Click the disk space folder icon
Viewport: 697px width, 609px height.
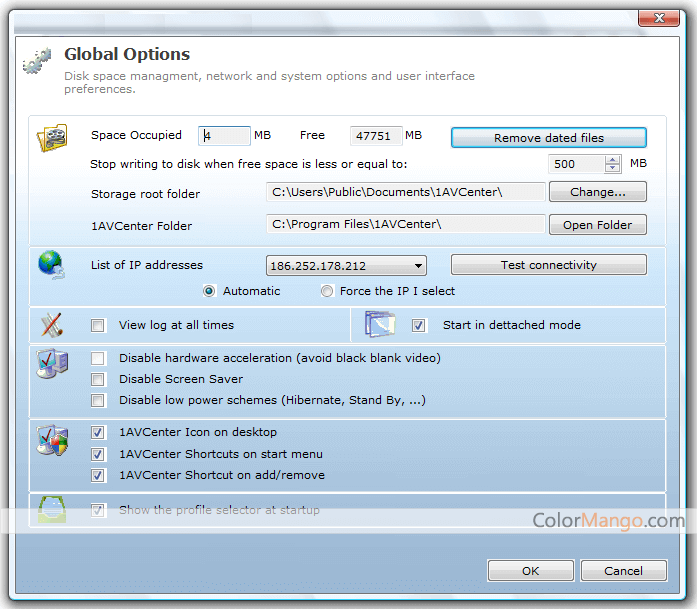51,138
